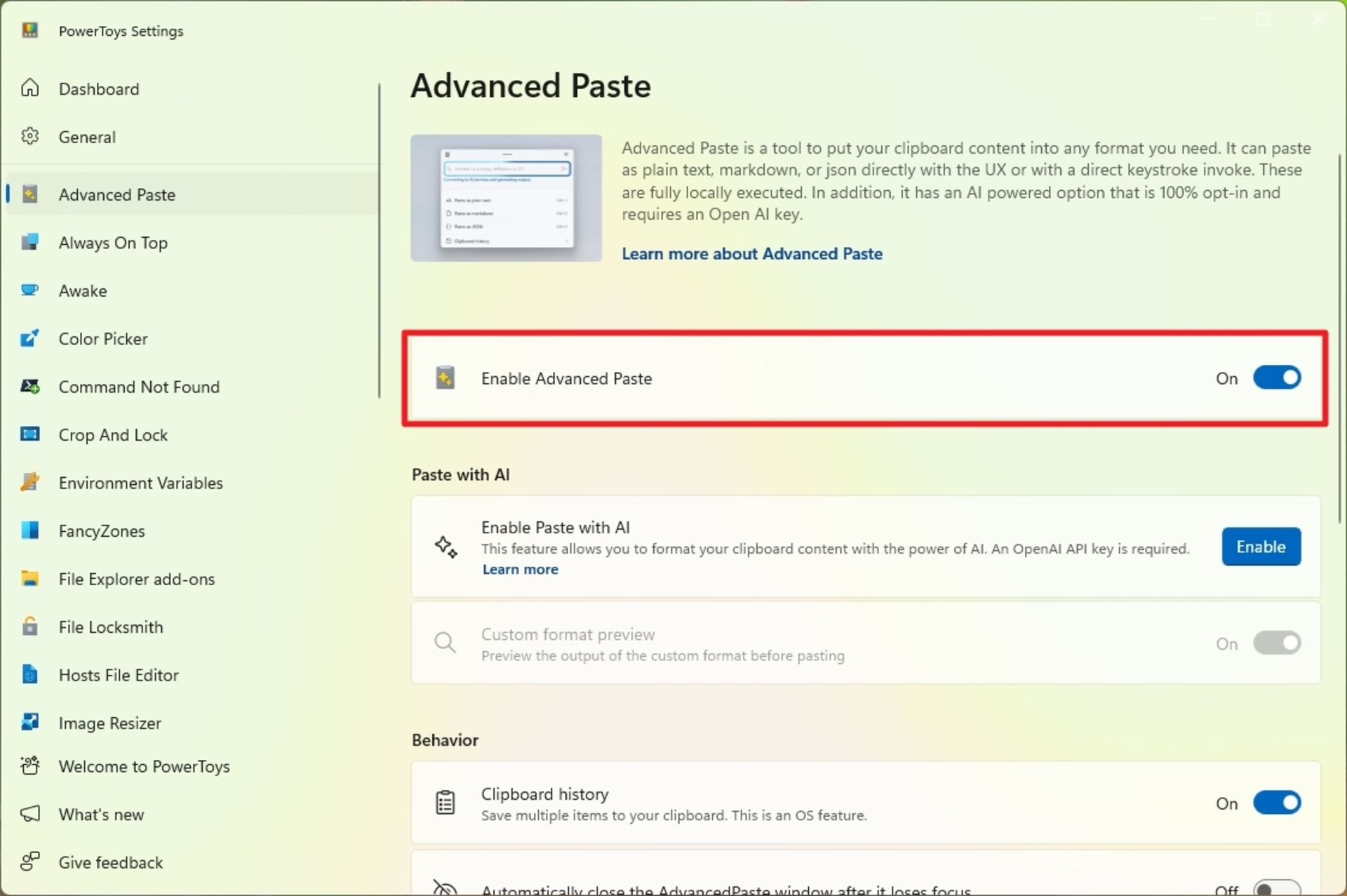This screenshot has width=1347, height=896.
Task: Click the Welcome to PowerToys icon
Action: 29,765
